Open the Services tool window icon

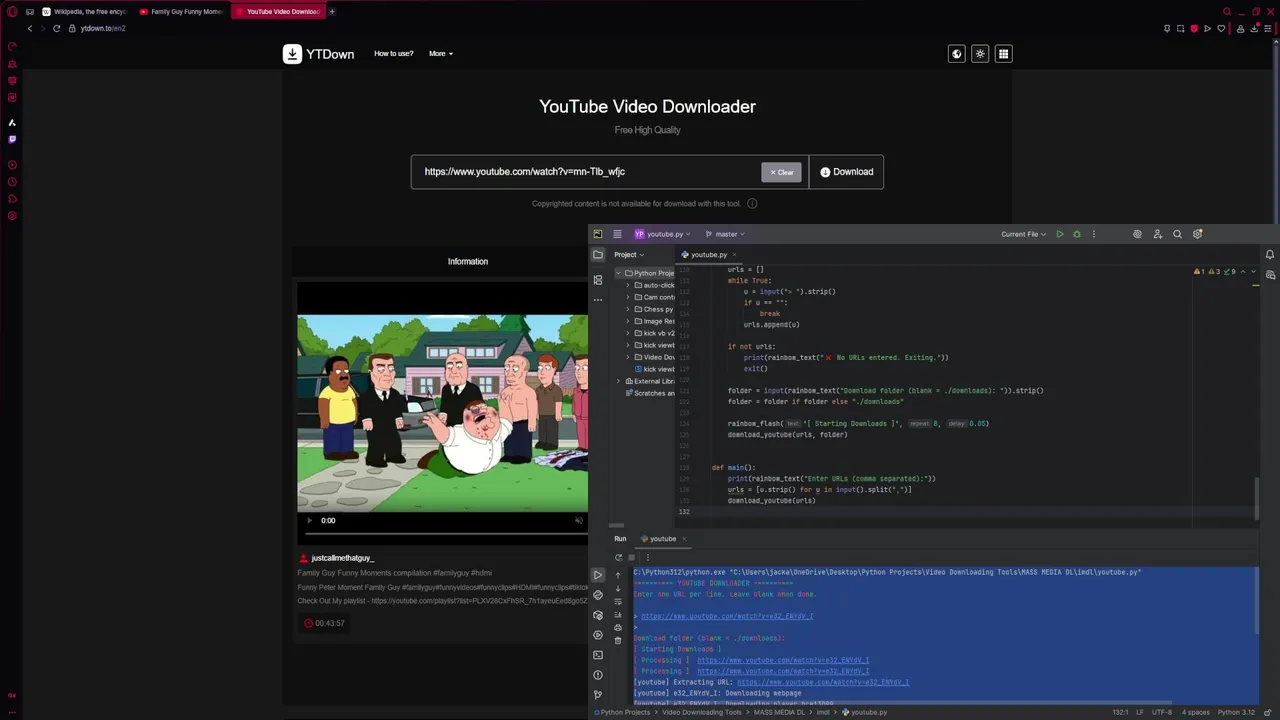coord(598,635)
